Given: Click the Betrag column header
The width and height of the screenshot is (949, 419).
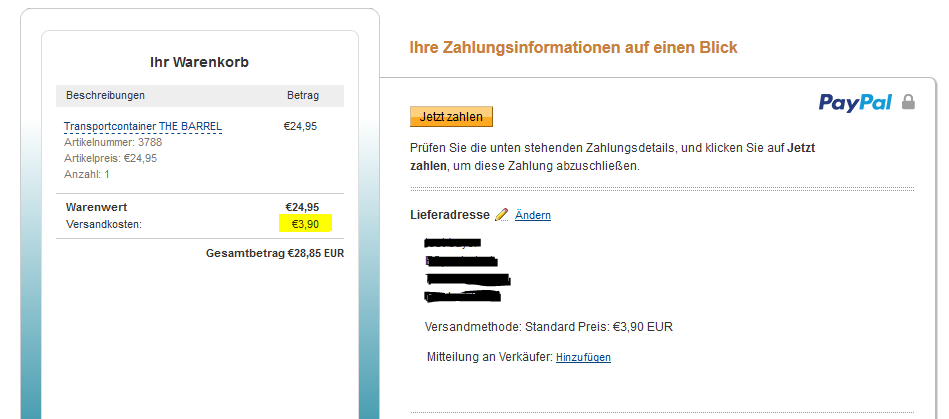Looking at the screenshot, I should click(302, 96).
